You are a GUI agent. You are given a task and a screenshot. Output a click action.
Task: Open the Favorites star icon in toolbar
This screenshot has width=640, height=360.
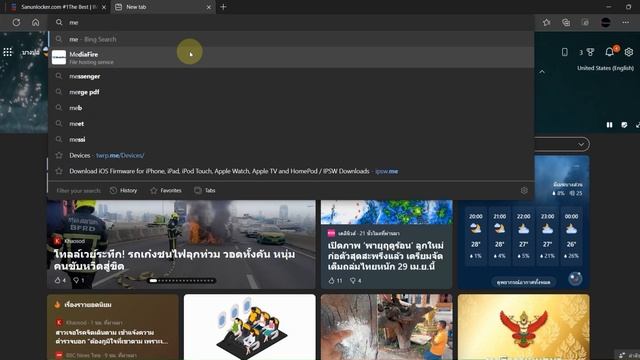547,22
